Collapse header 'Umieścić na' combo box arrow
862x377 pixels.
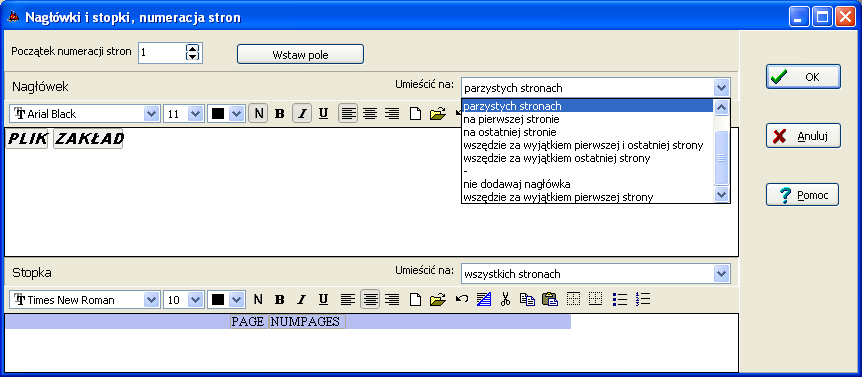pos(721,88)
